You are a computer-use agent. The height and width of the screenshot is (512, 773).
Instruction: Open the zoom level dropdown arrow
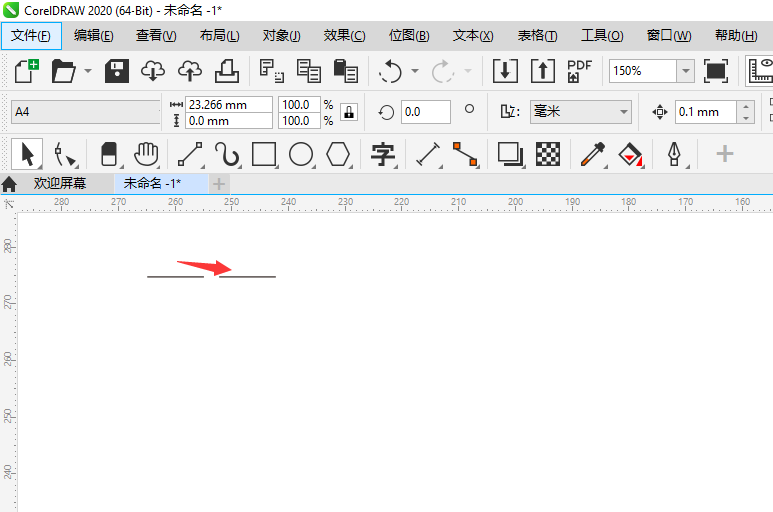[x=685, y=71]
